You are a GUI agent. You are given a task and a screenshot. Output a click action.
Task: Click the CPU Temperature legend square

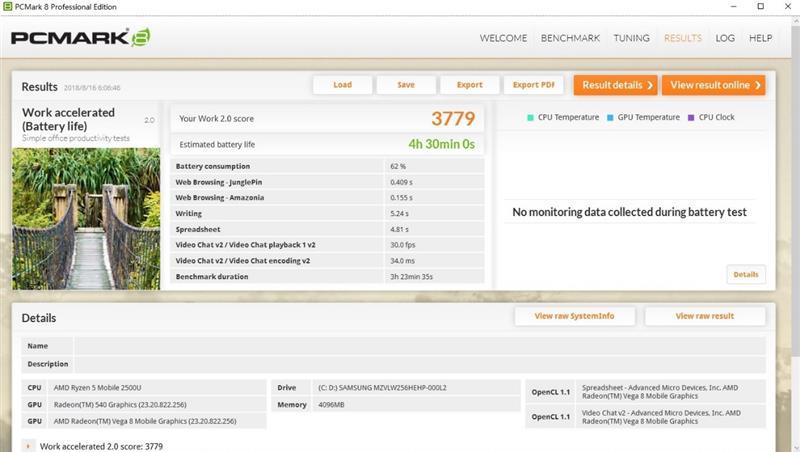(530, 117)
